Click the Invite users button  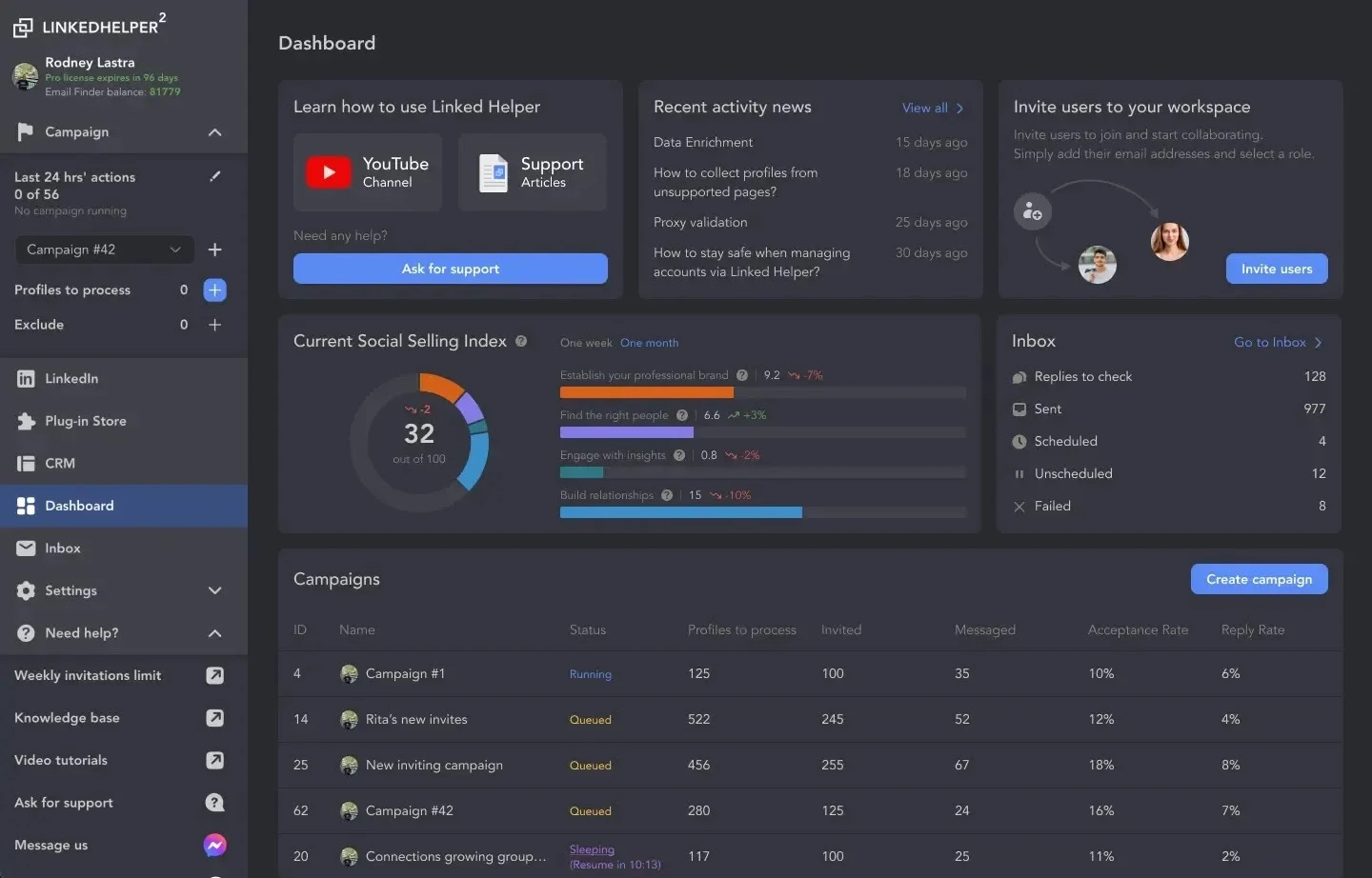[x=1277, y=269]
